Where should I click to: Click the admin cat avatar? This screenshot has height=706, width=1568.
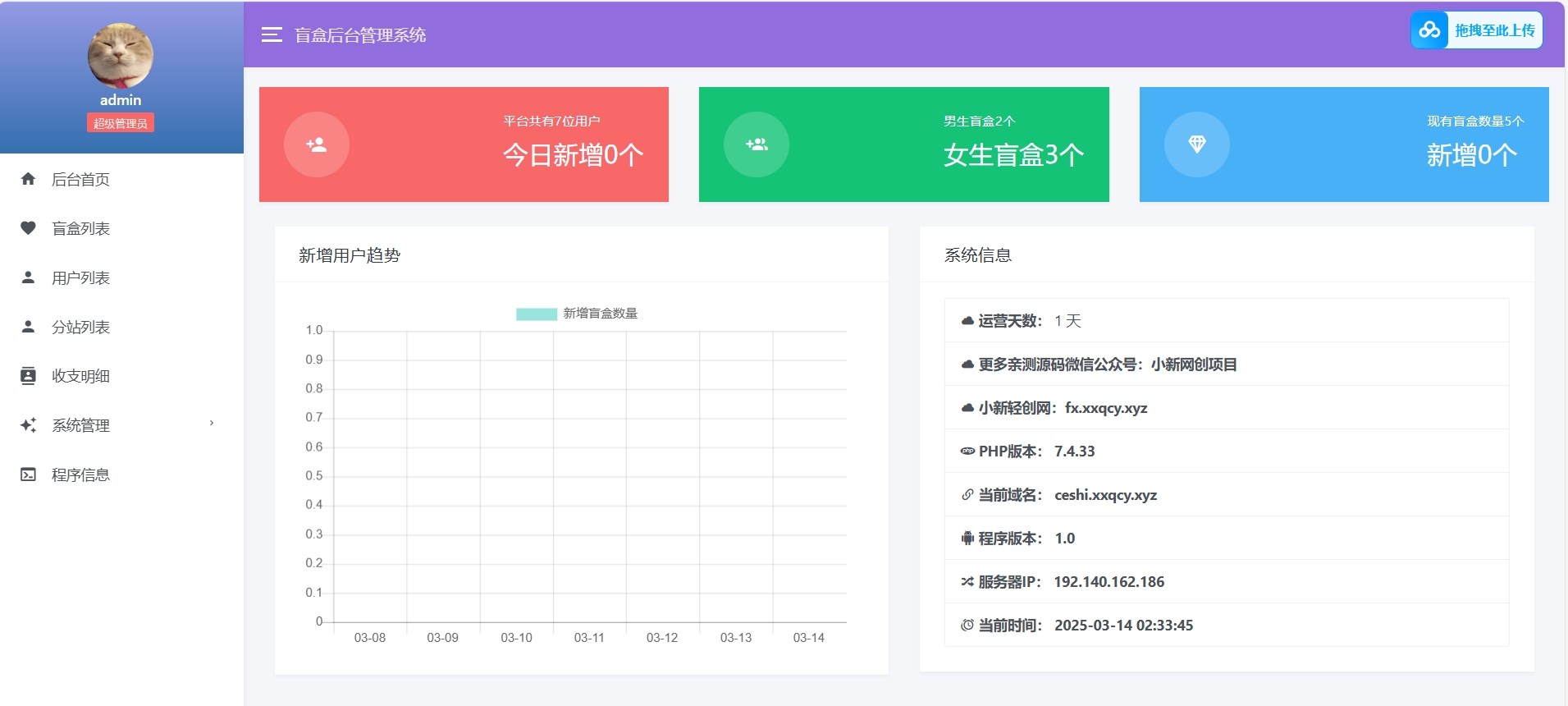(x=121, y=56)
